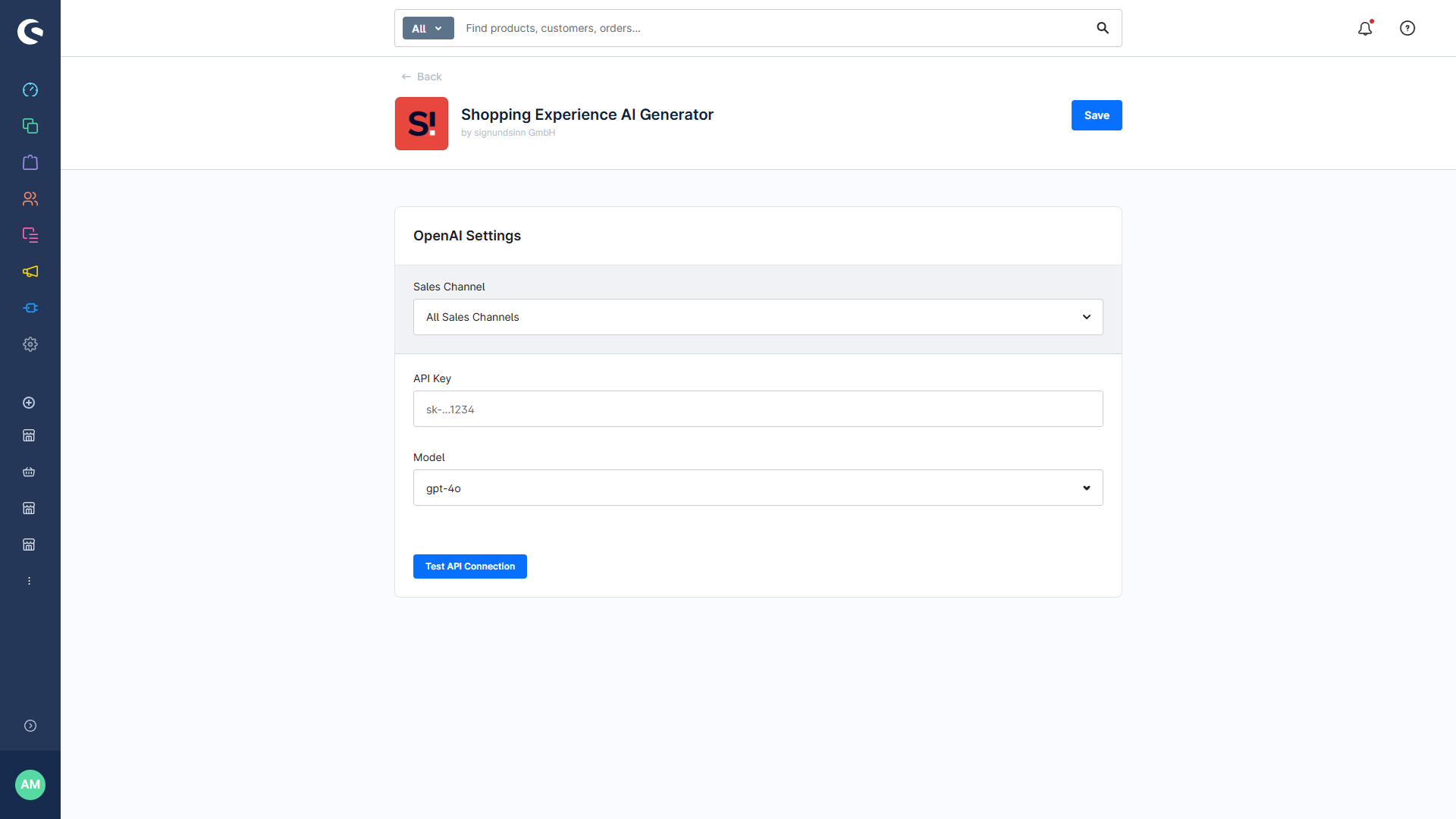The height and width of the screenshot is (819, 1456).
Task: Open the Sales Channel dropdown
Action: coord(758,317)
